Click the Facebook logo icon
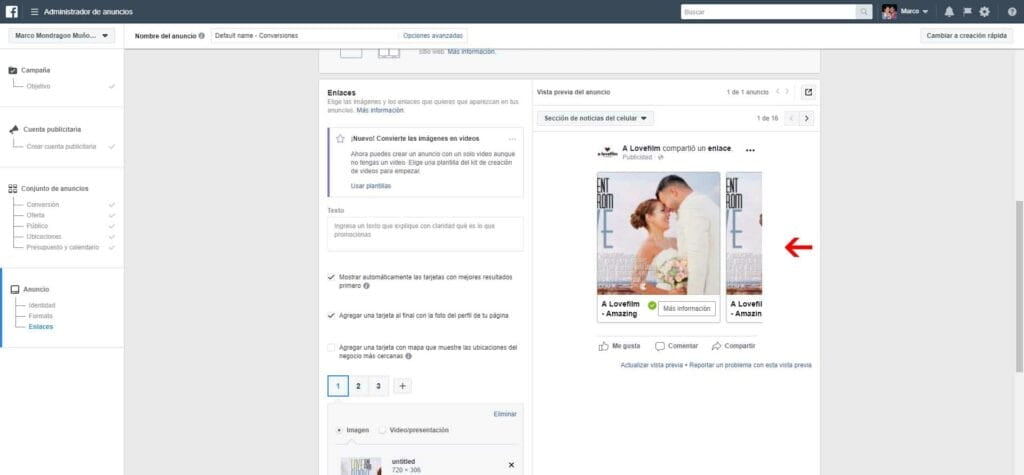This screenshot has width=1024, height=475. tap(12, 12)
